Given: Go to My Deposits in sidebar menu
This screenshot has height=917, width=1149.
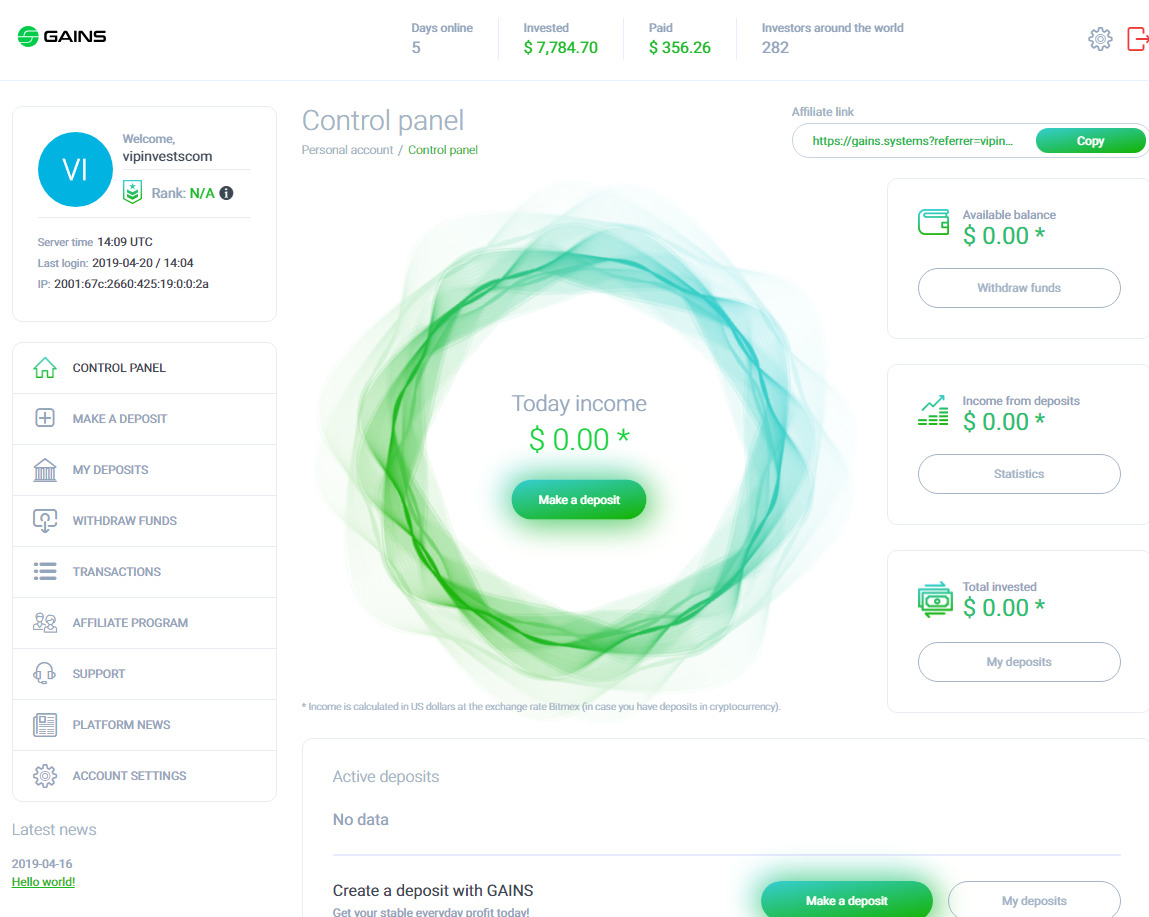Looking at the screenshot, I should pyautogui.click(x=110, y=470).
